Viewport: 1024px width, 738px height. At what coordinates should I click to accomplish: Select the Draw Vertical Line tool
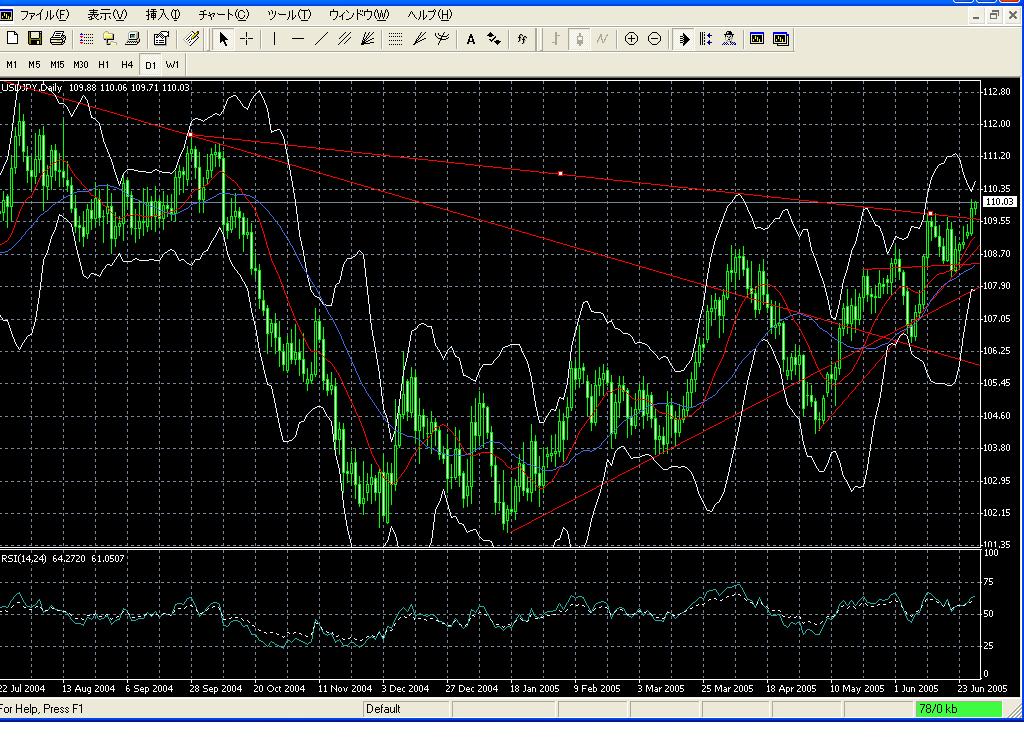click(275, 39)
